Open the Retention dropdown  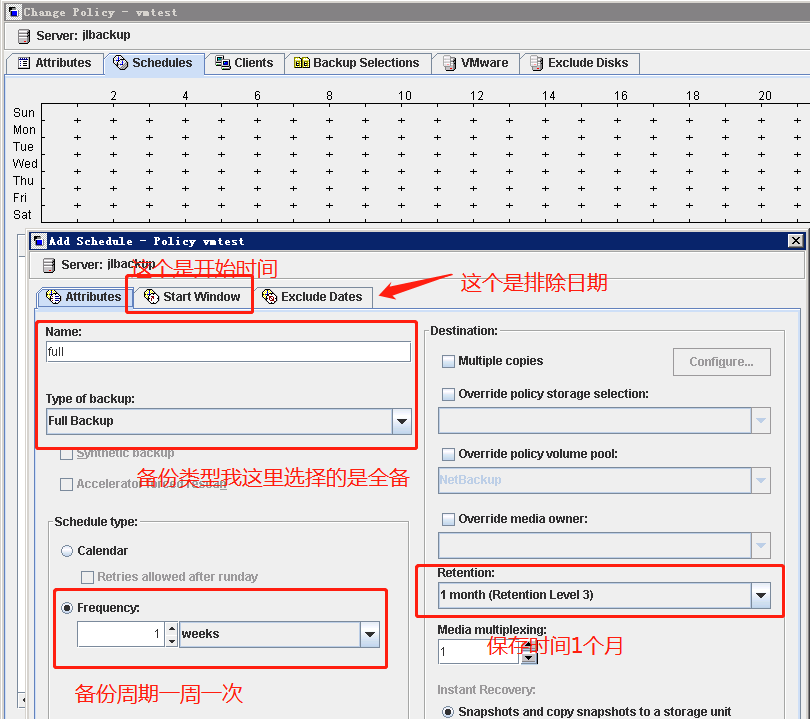click(x=763, y=594)
